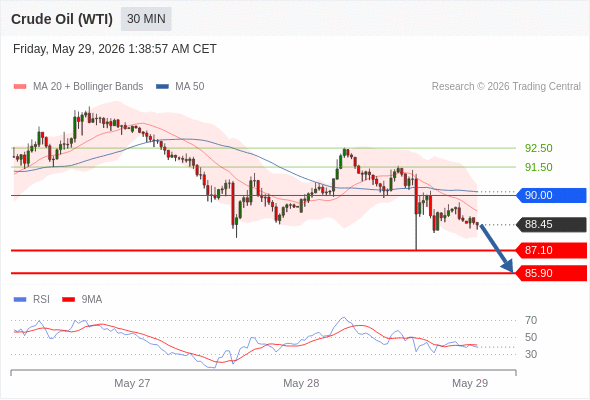590x400 pixels.
Task: Click Research © 2026 Trading Central credit
Action: click(506, 87)
